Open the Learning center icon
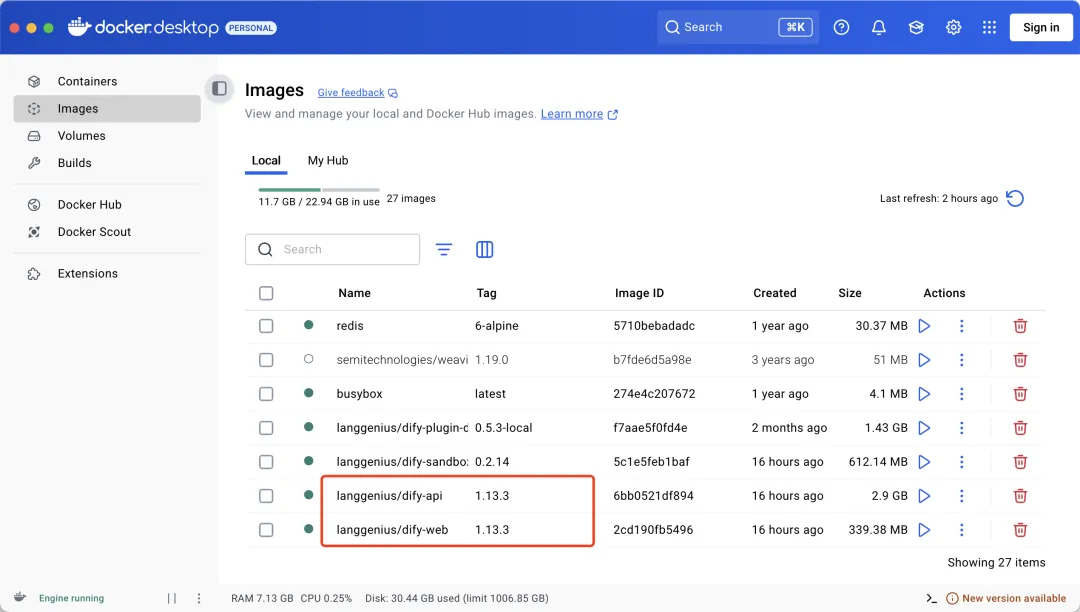The width and height of the screenshot is (1080, 612). (x=915, y=28)
